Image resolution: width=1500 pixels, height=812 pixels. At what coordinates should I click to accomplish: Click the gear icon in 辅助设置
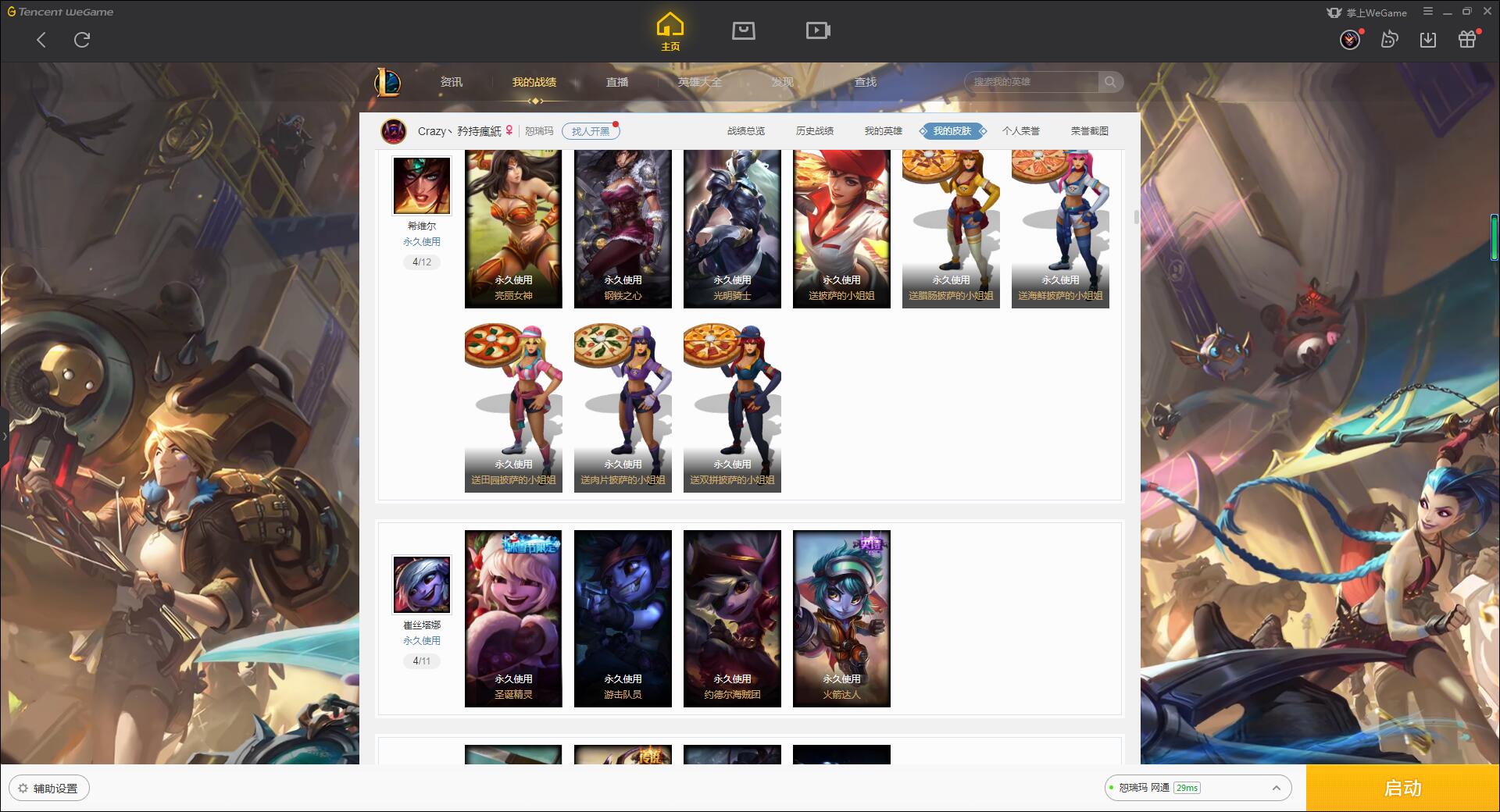(x=23, y=789)
